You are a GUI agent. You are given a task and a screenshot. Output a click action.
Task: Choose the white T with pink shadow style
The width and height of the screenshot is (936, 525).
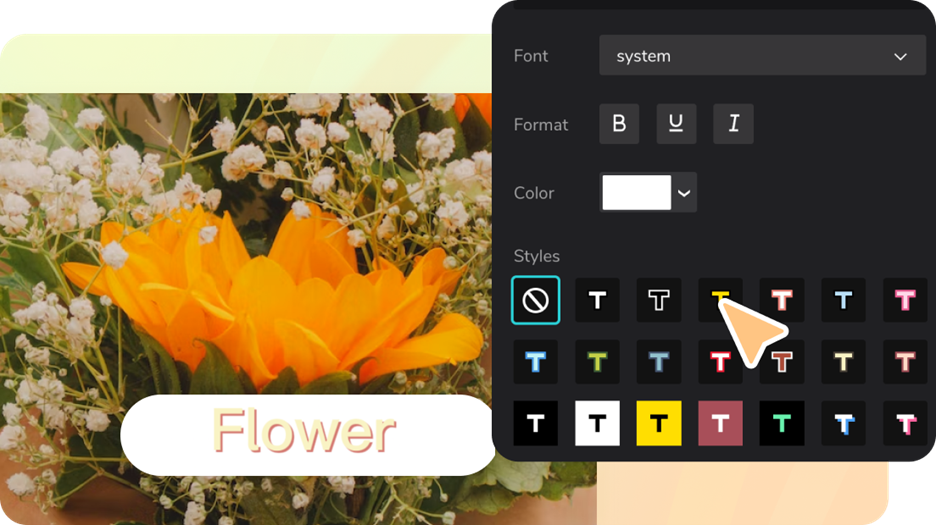(x=905, y=423)
